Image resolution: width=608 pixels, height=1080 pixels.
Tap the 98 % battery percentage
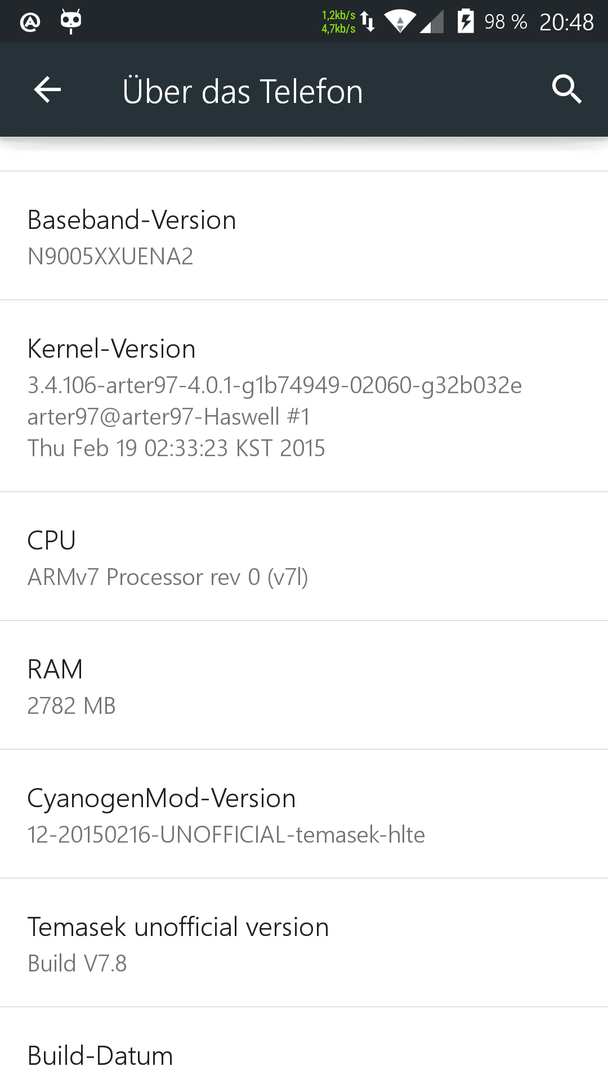[505, 22]
